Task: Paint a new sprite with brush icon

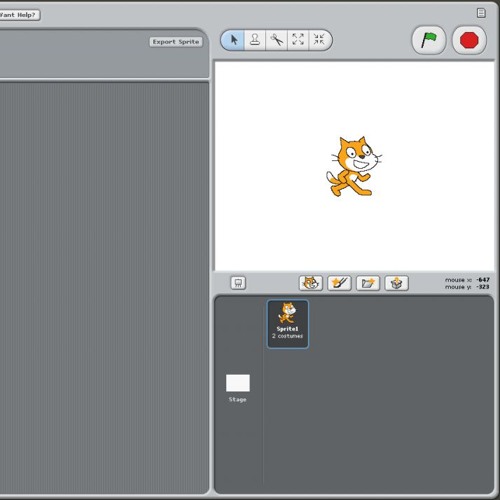Action: click(339, 283)
